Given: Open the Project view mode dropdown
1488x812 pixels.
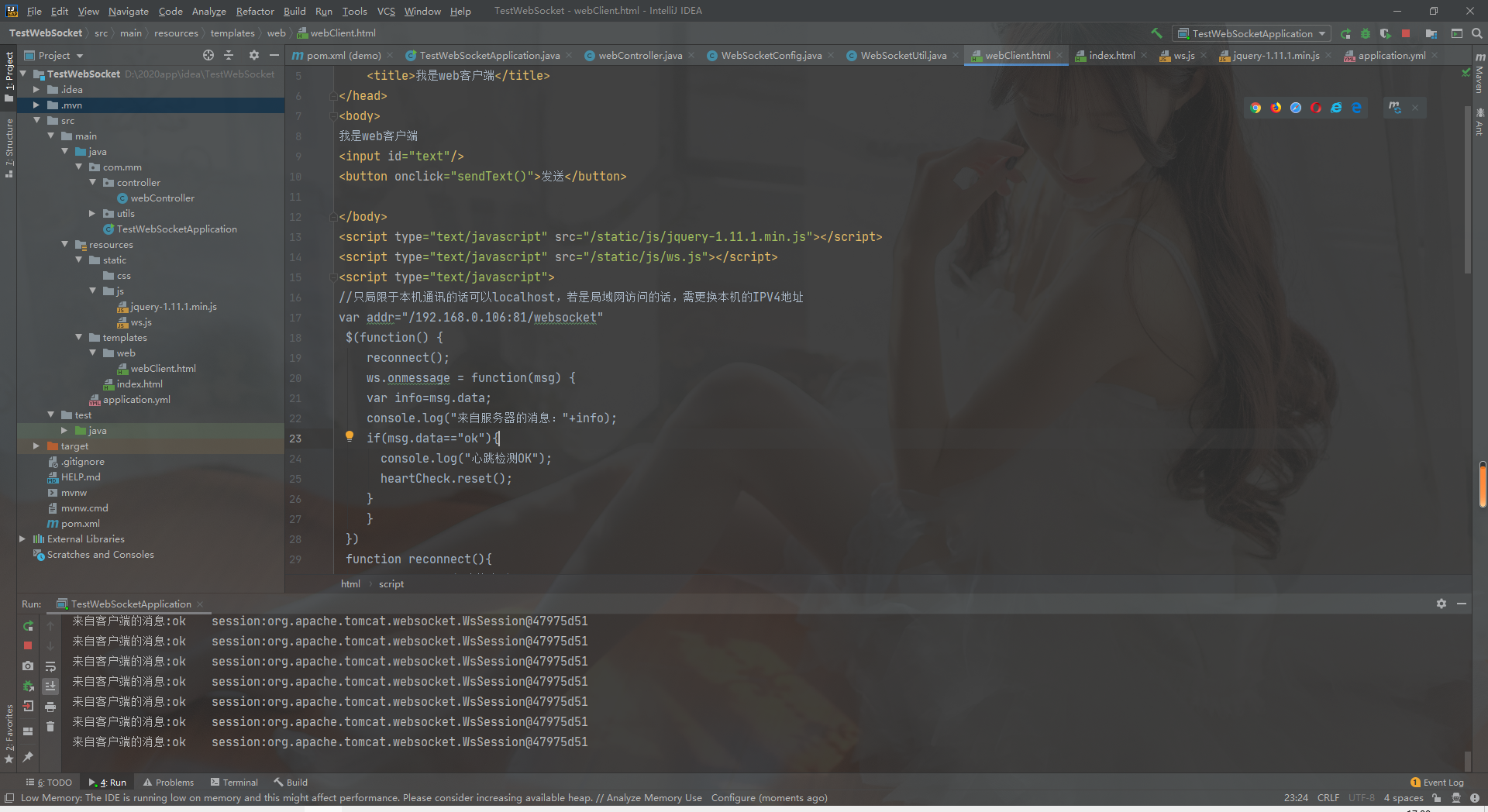Looking at the screenshot, I should pyautogui.click(x=53, y=55).
